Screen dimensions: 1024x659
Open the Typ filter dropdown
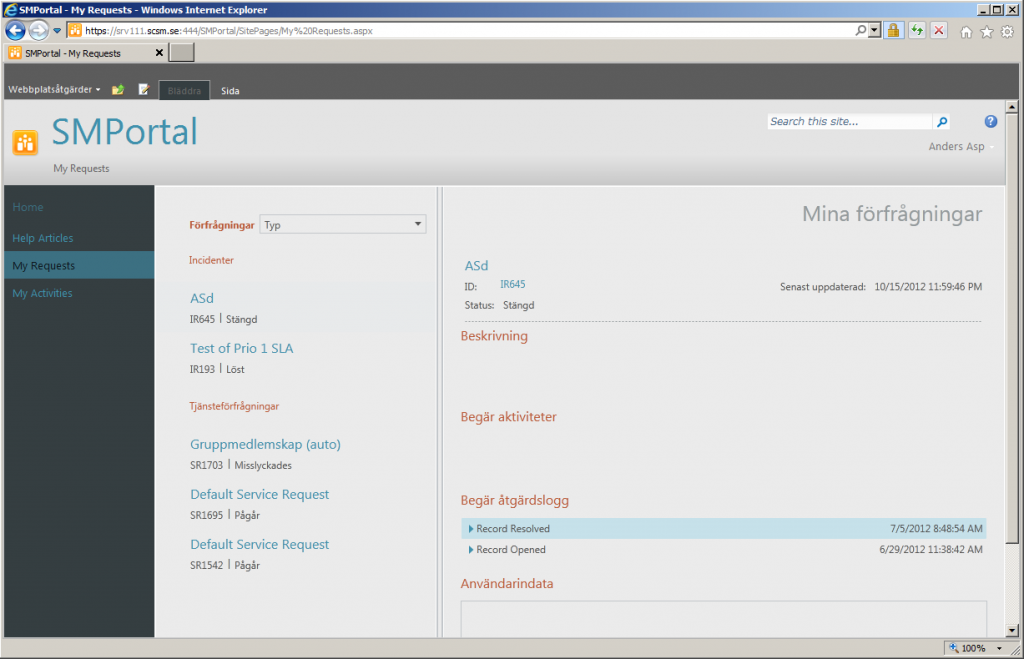pos(343,225)
